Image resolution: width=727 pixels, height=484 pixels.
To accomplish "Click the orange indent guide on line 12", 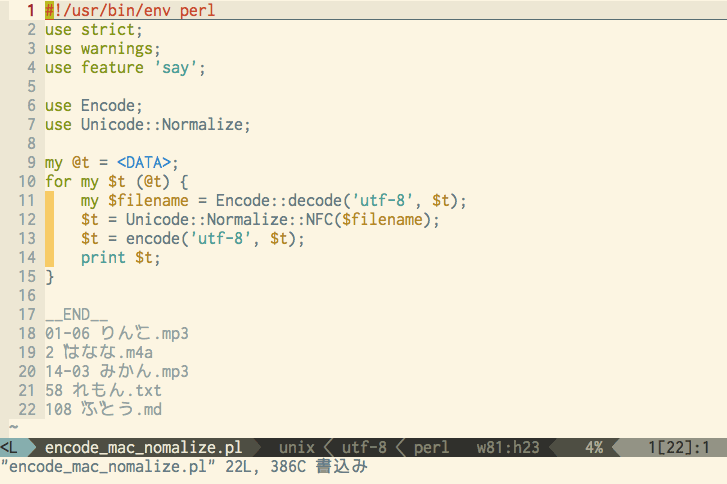I will point(50,220).
